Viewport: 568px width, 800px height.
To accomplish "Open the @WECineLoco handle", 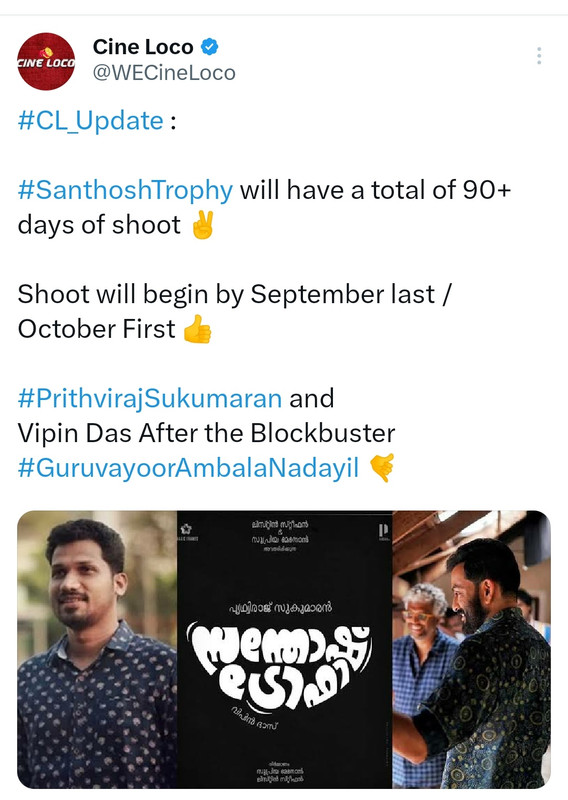I will click(164, 73).
